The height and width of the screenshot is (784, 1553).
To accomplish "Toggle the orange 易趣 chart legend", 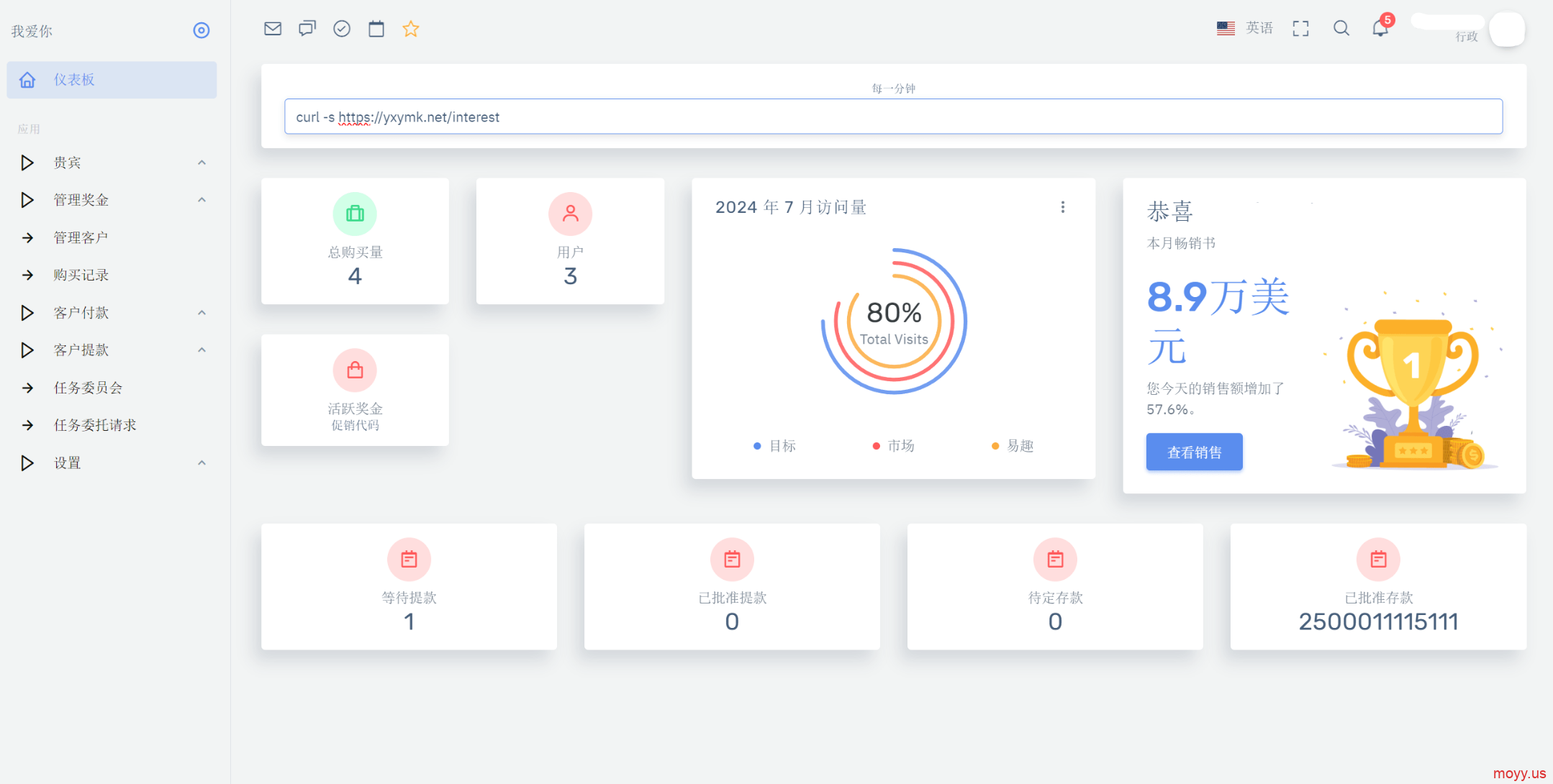I will [x=1013, y=446].
